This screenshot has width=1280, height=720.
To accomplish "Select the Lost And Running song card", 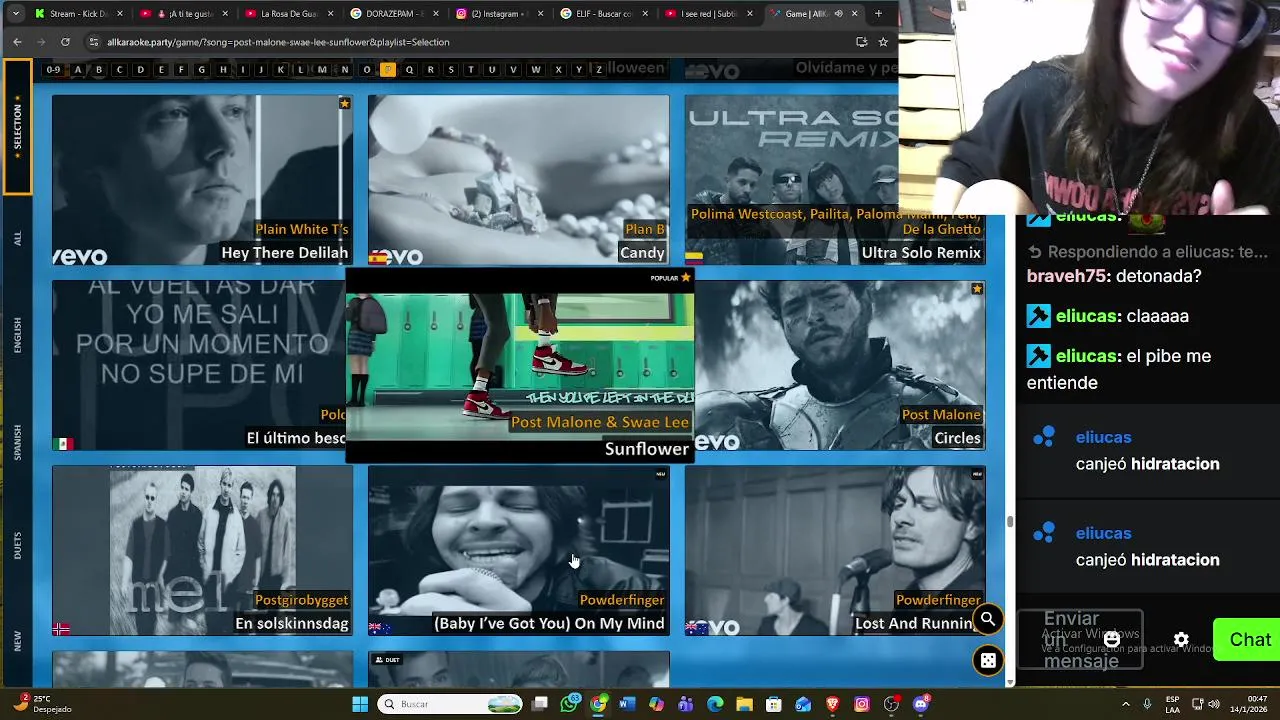I will 835,551.
